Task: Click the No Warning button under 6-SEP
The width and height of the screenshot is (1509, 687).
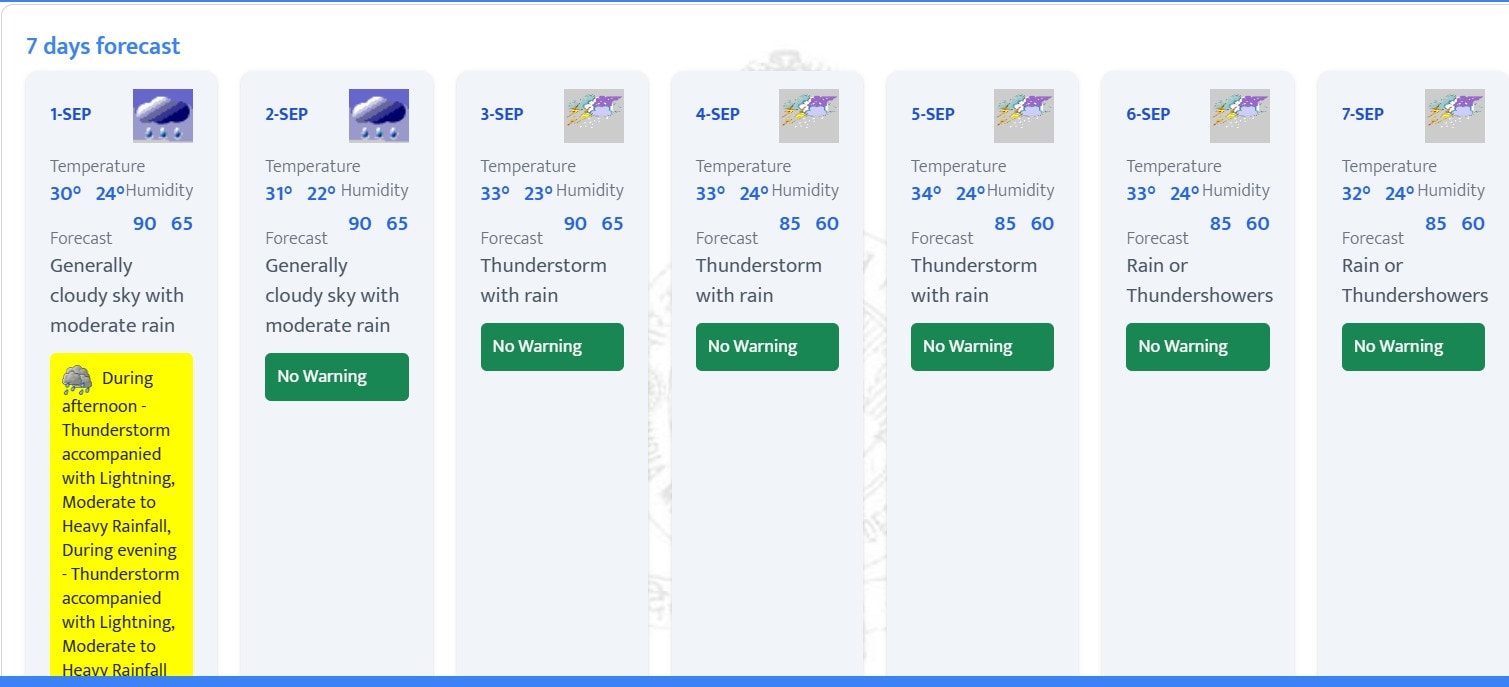Action: 1198,347
